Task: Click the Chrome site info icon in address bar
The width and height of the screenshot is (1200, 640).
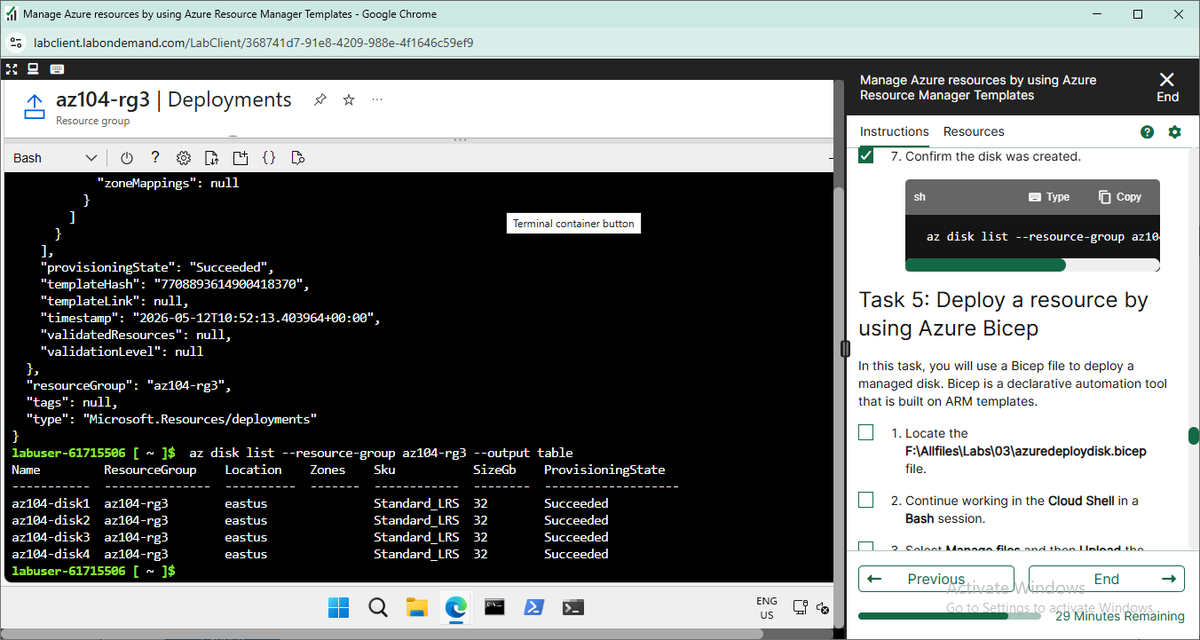Action: 16,43
